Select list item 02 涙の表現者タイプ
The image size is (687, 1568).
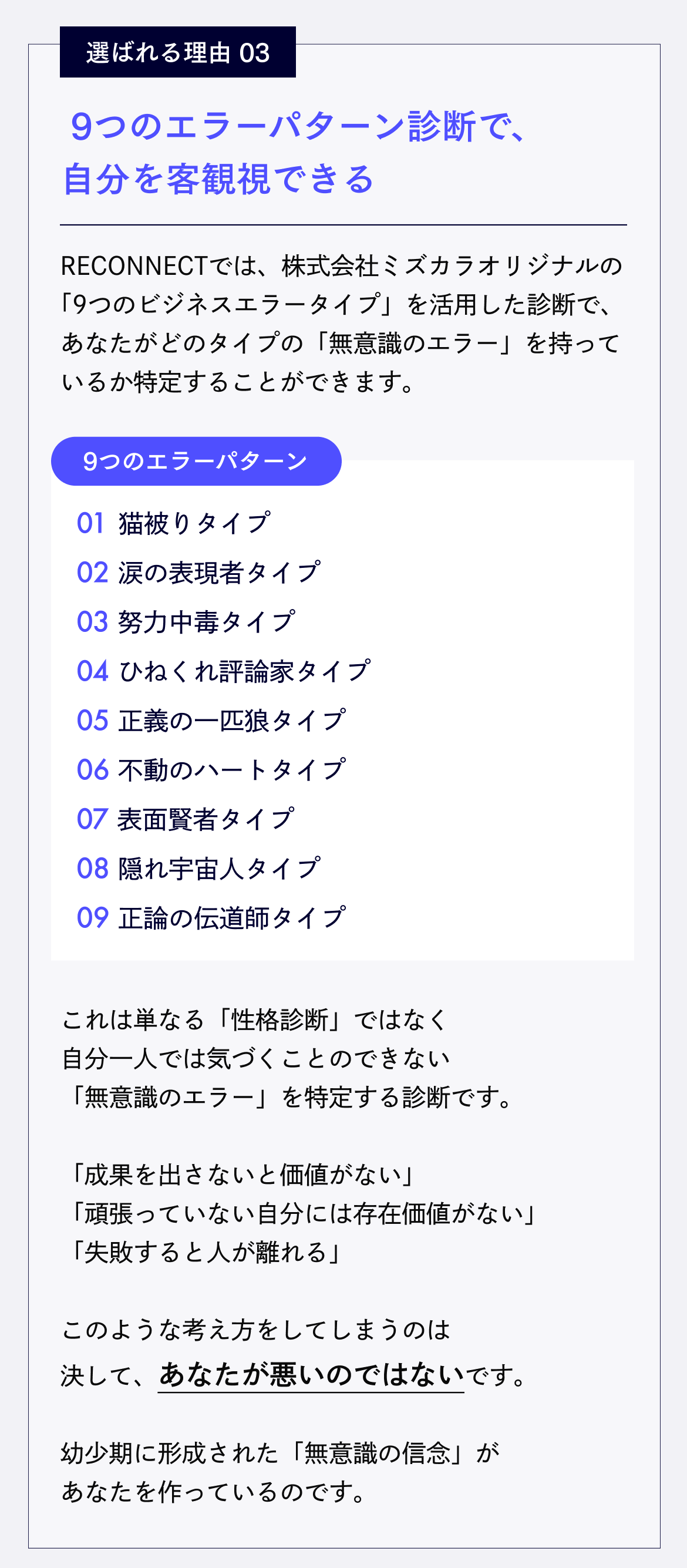click(198, 573)
